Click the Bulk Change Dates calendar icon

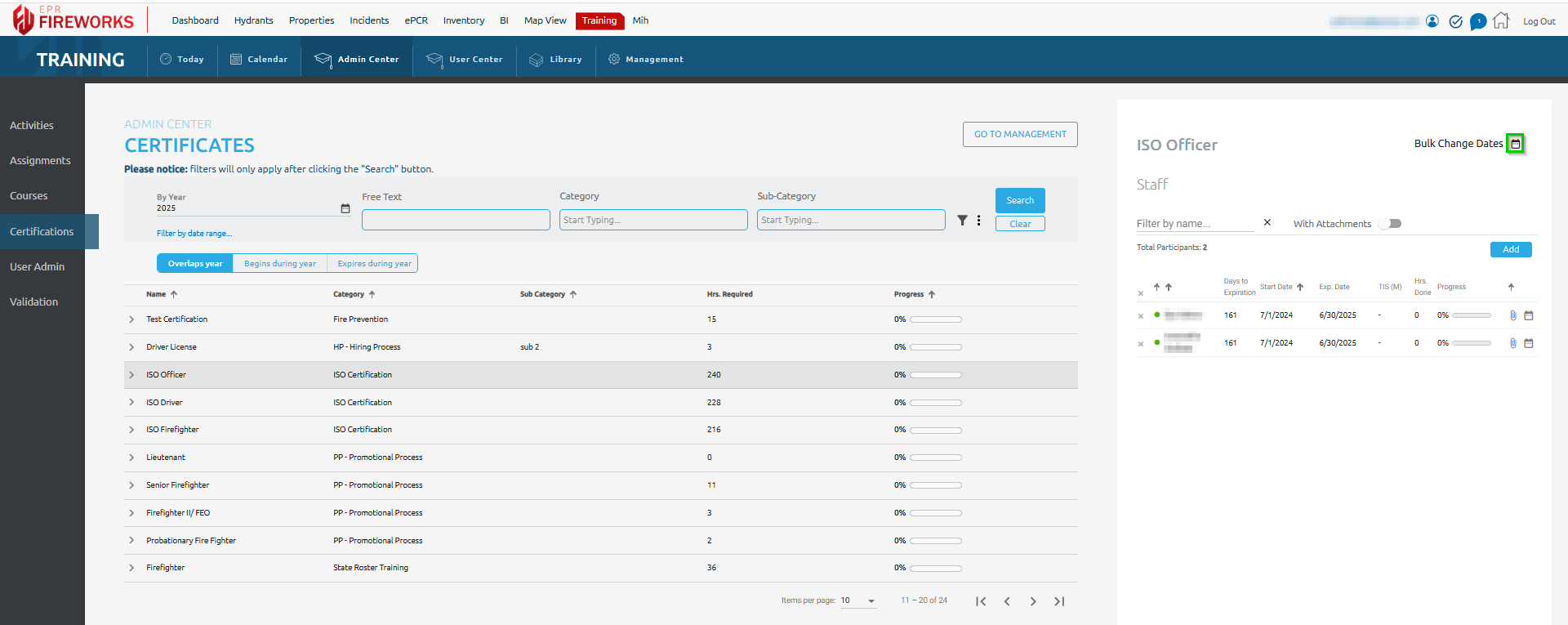(1515, 144)
